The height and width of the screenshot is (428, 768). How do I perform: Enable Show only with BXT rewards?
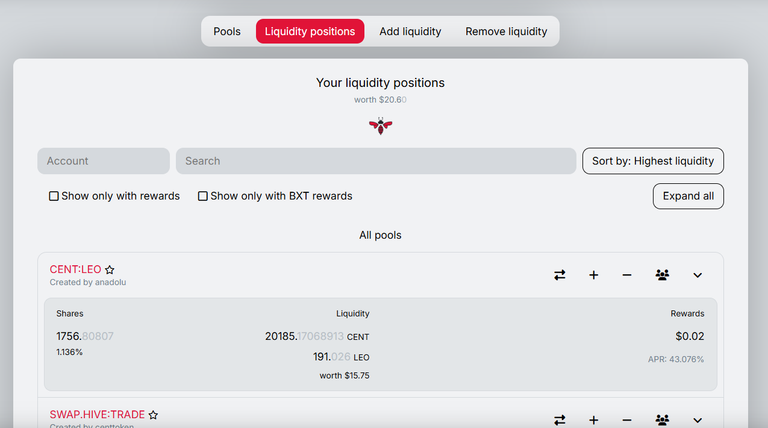[202, 196]
